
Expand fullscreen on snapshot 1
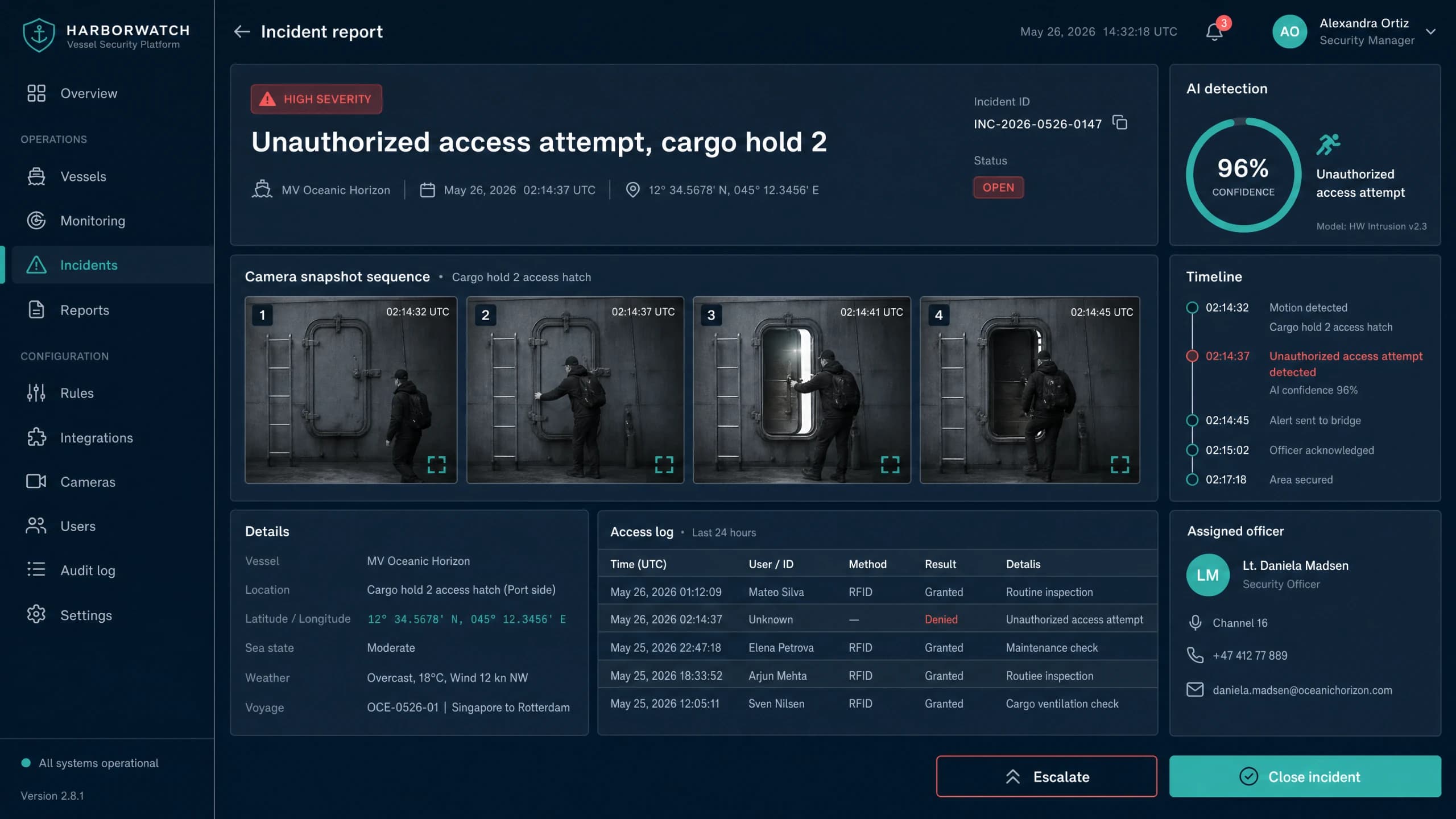(x=436, y=465)
